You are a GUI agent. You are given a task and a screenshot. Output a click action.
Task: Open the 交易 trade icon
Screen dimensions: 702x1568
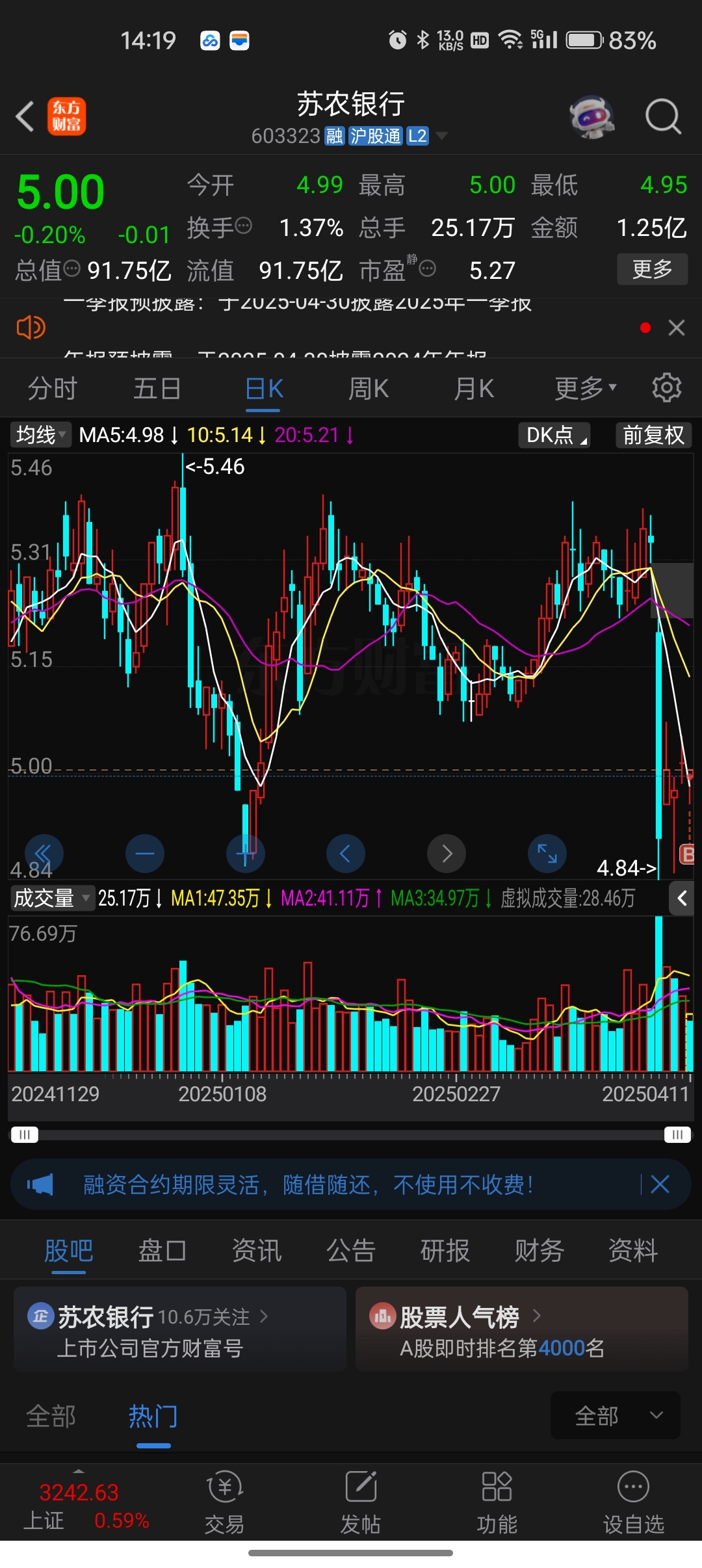(224, 1503)
